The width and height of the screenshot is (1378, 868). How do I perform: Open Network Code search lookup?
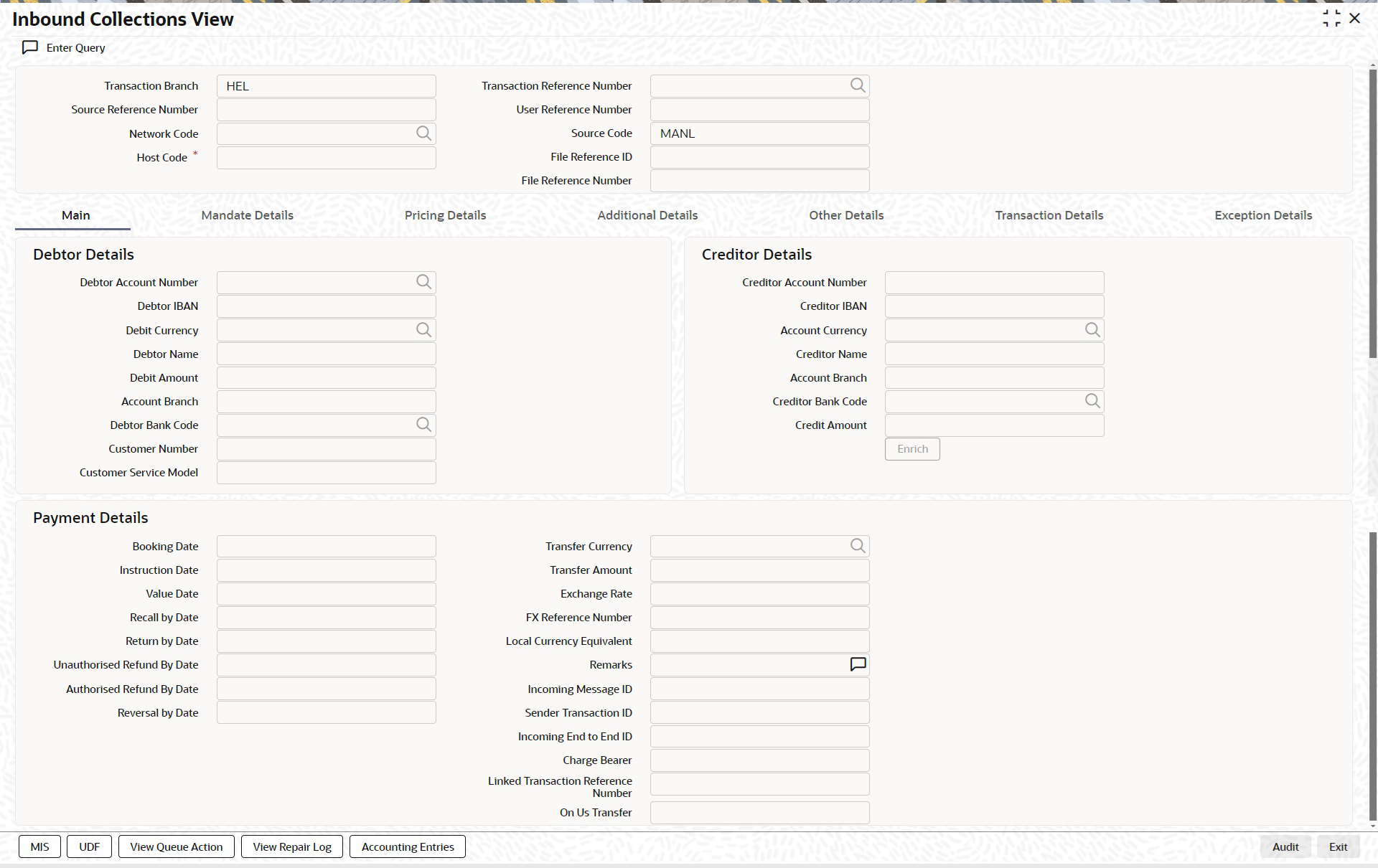(423, 133)
